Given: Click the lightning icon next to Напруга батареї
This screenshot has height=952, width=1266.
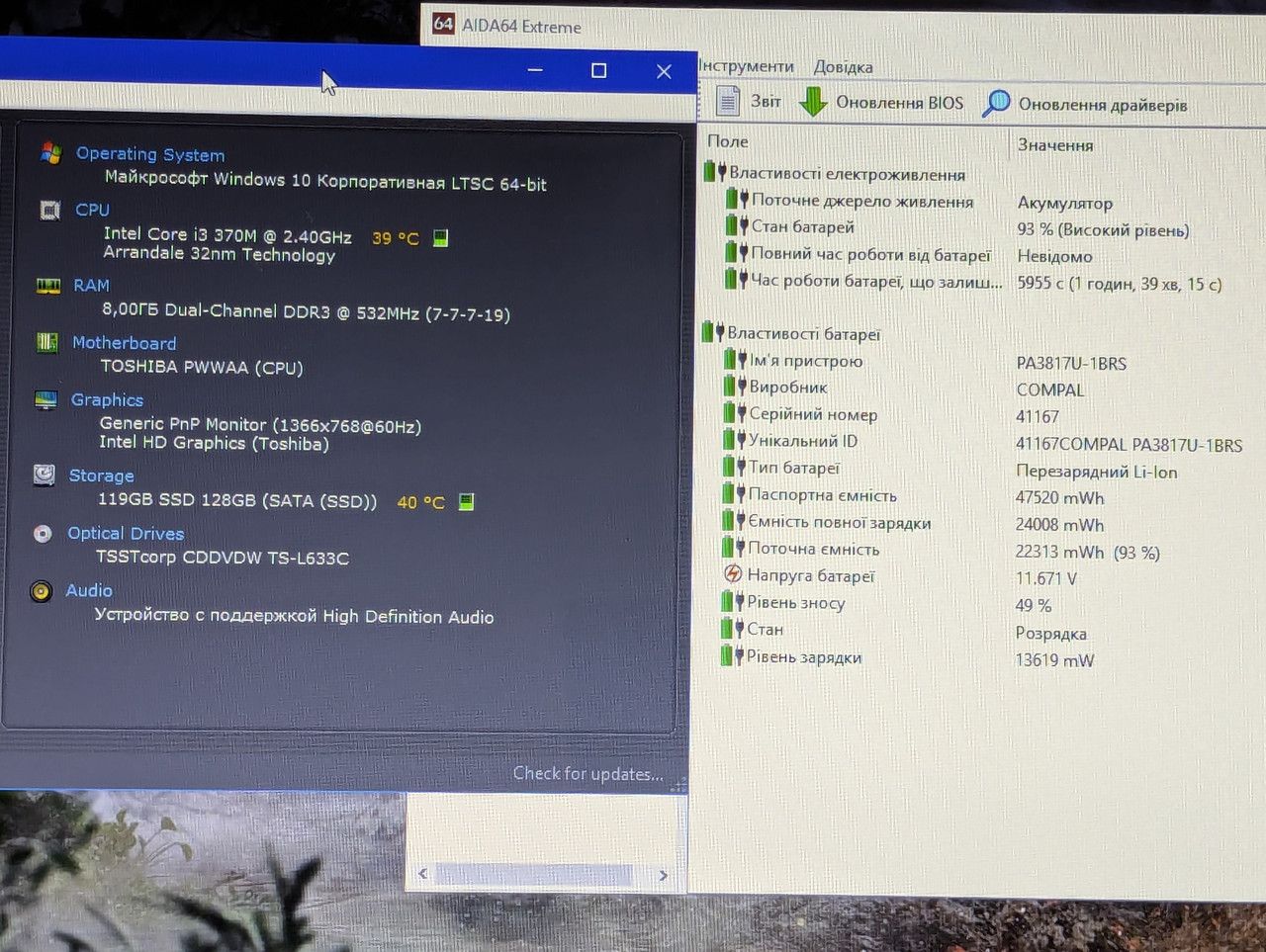Looking at the screenshot, I should point(733,574).
